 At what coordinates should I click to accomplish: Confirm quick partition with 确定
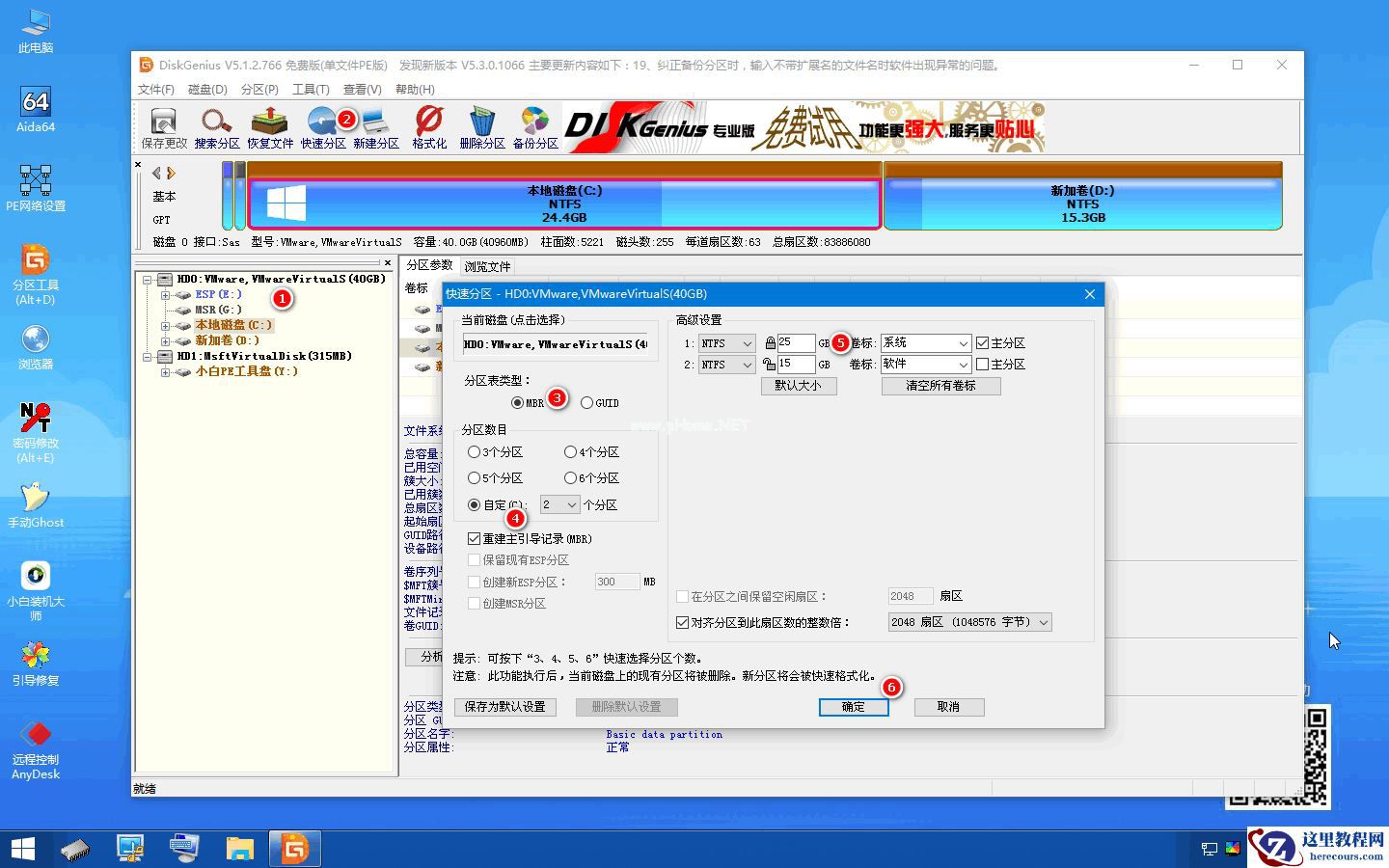853,707
